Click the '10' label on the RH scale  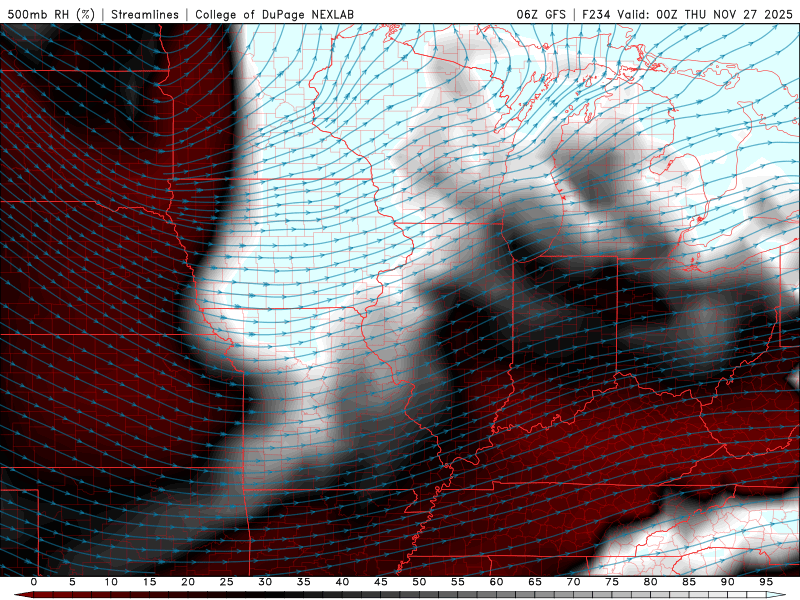tap(111, 582)
